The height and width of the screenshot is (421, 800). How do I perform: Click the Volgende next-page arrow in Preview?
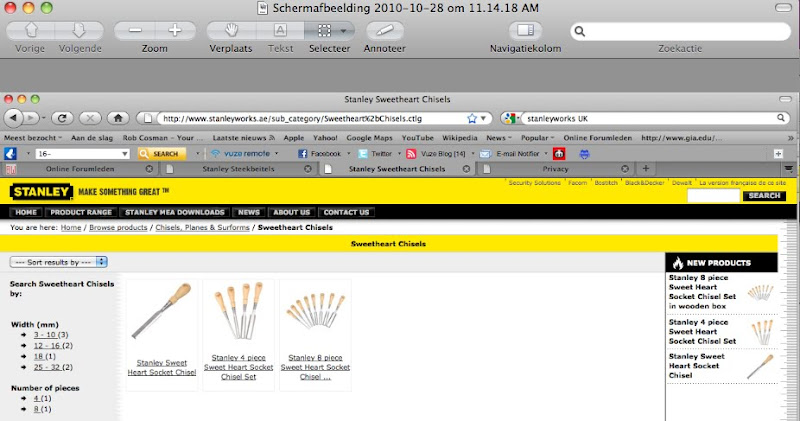pyautogui.click(x=79, y=31)
